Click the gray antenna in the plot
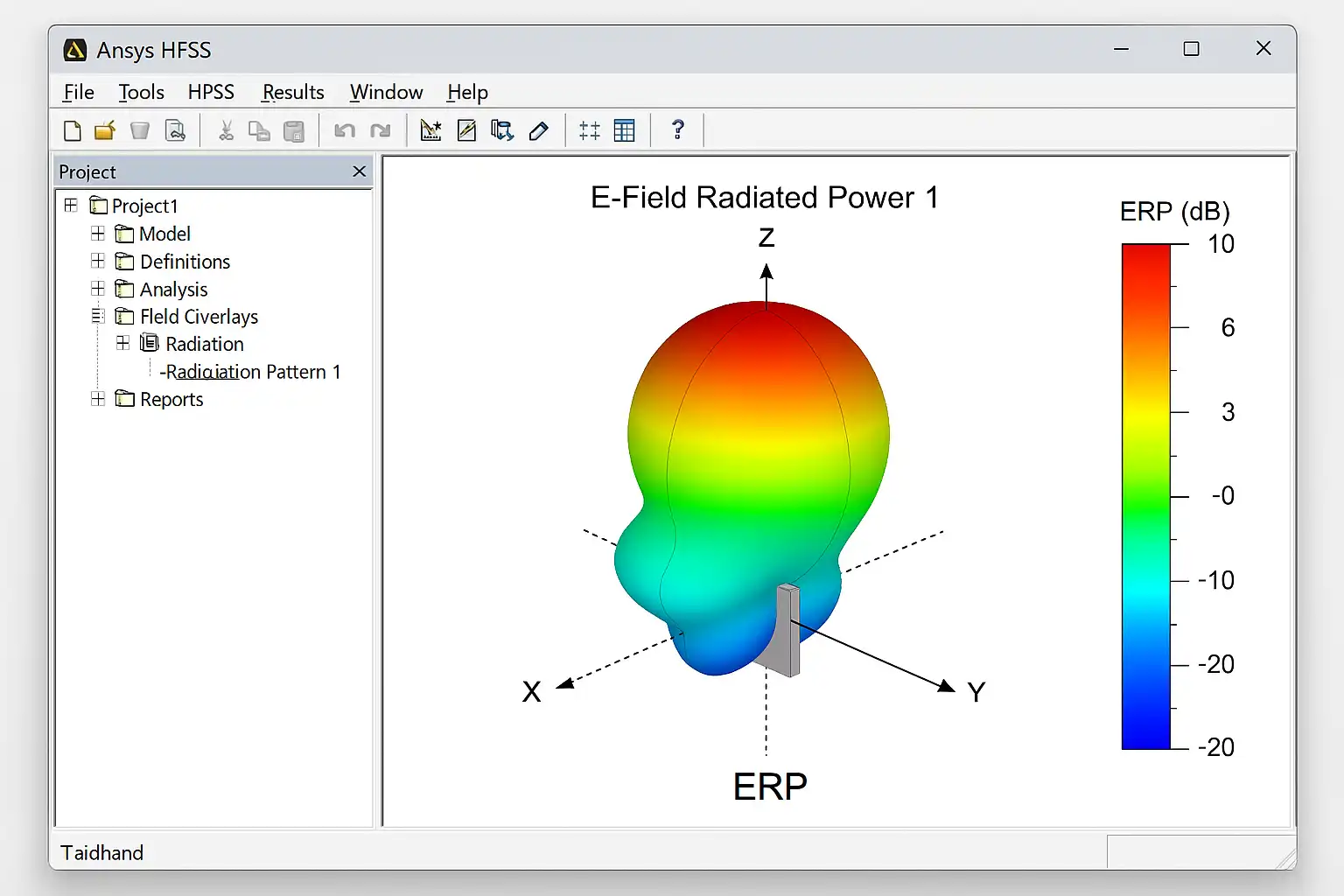This screenshot has height=896, width=1344. [x=786, y=630]
